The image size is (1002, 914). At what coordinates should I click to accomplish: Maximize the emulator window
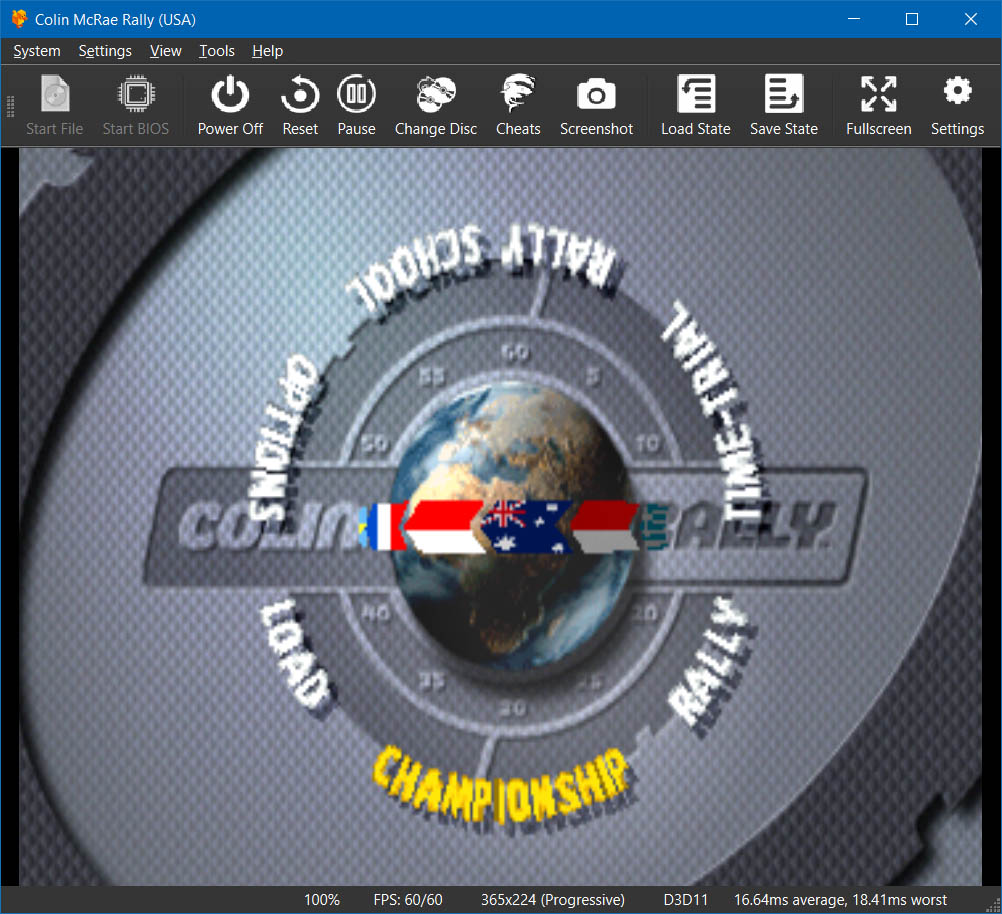912,19
